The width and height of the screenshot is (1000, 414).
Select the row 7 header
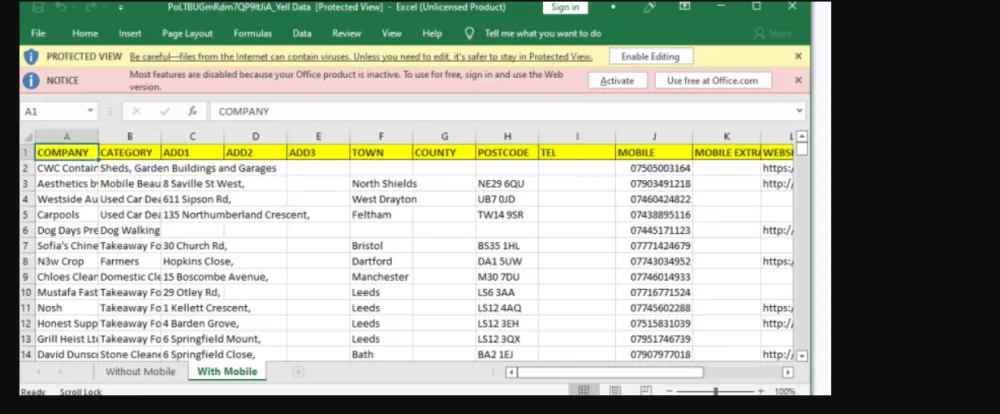coord(26,246)
